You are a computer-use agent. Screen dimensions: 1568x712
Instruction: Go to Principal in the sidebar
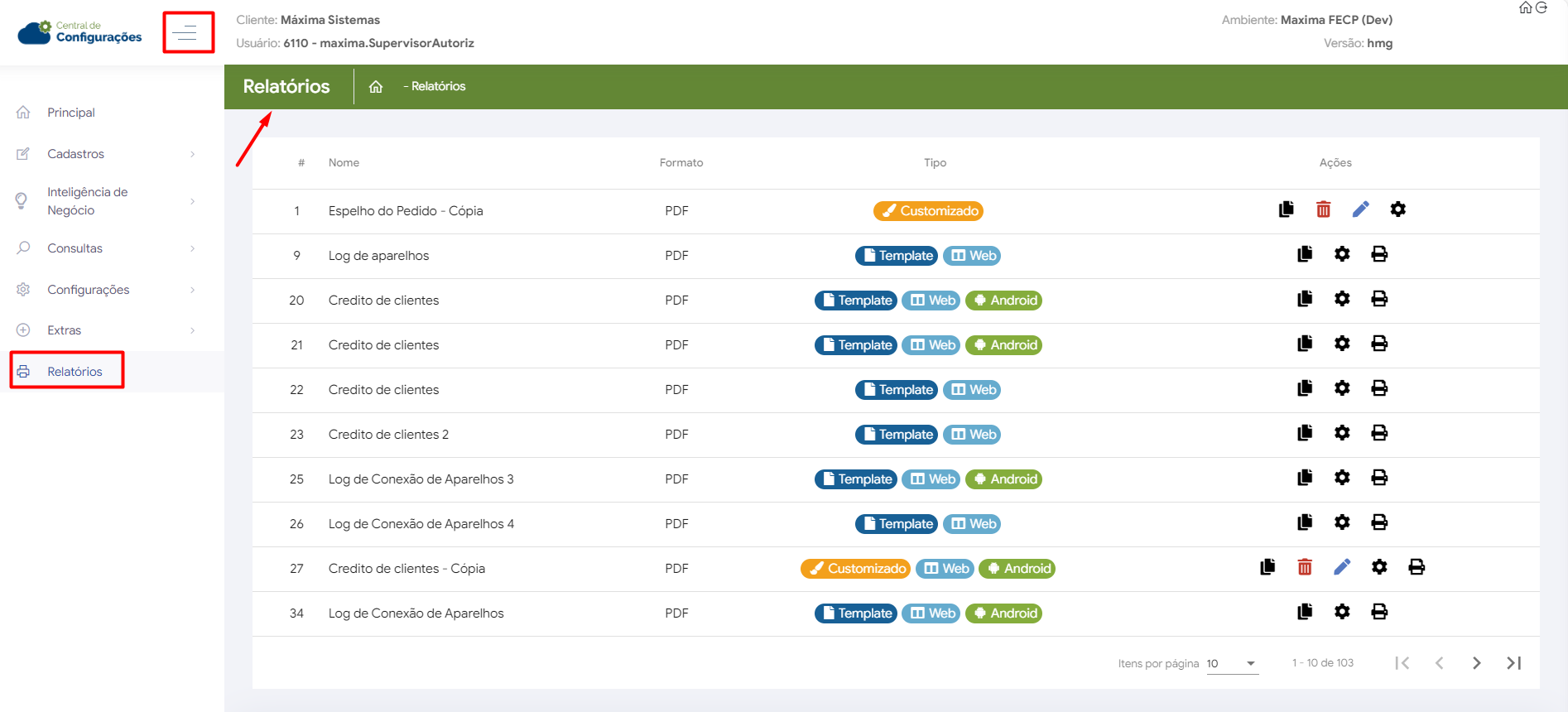(x=71, y=113)
